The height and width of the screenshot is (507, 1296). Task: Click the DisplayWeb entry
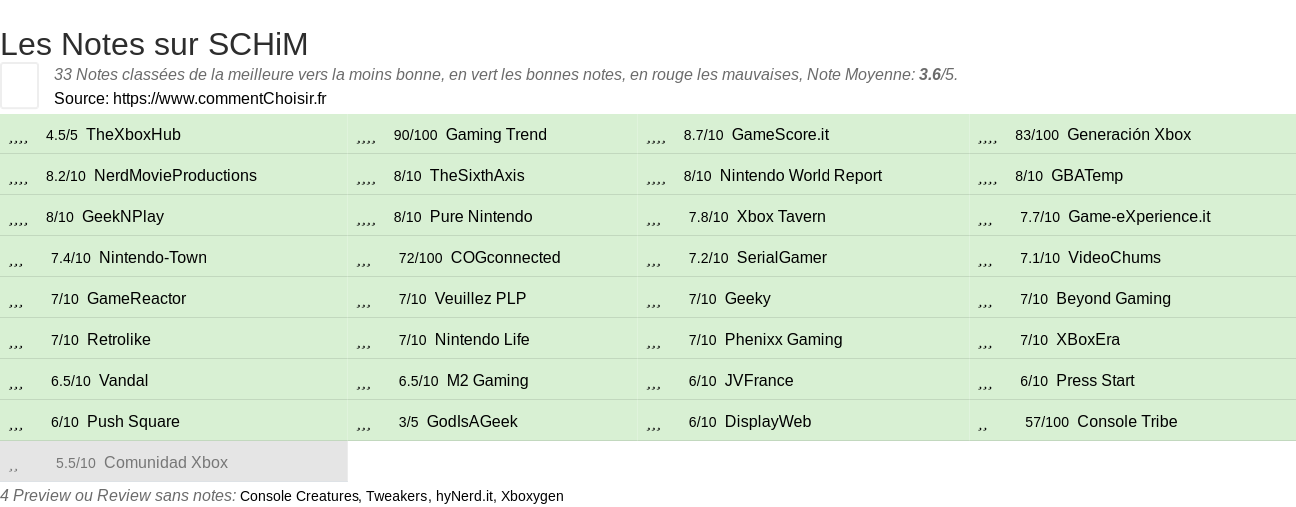tap(768, 422)
